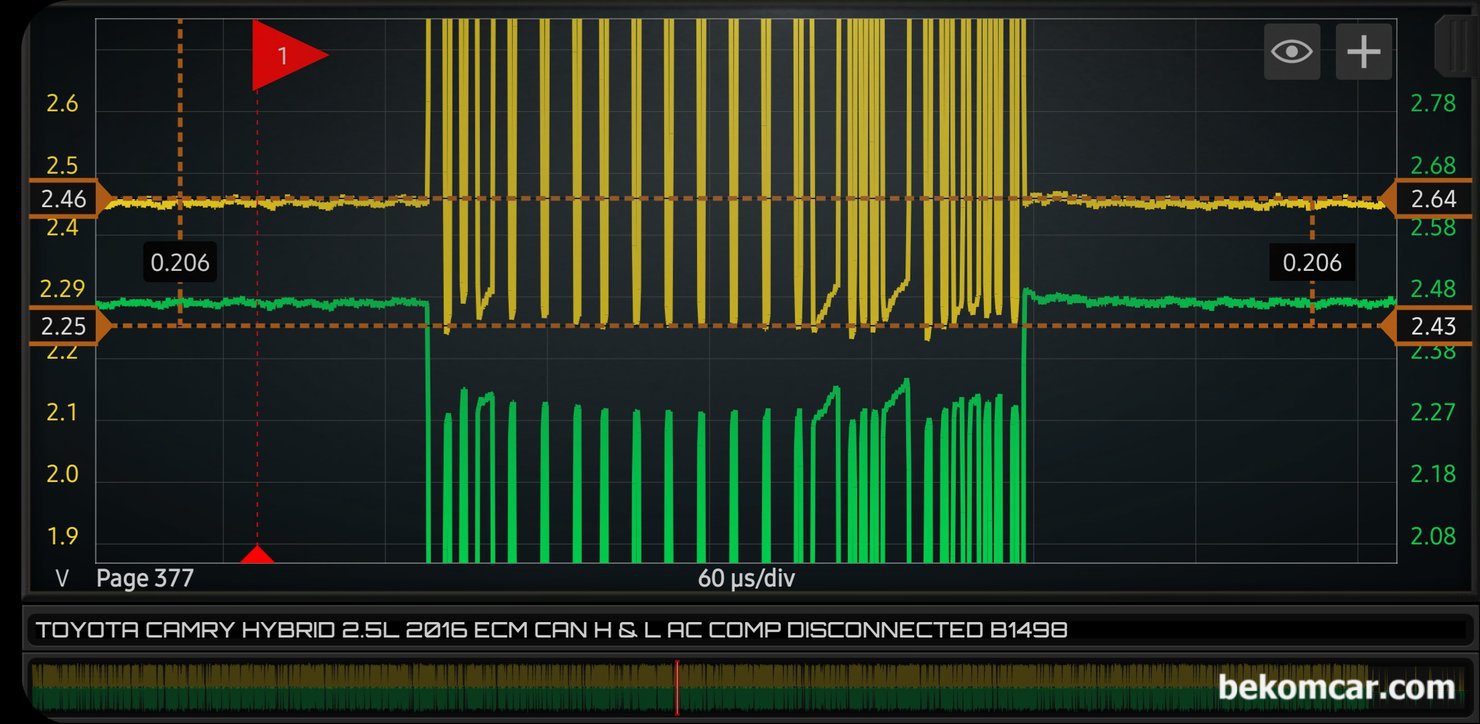The height and width of the screenshot is (724, 1480).
Task: Toggle the eye visibility button
Action: coord(1292,51)
